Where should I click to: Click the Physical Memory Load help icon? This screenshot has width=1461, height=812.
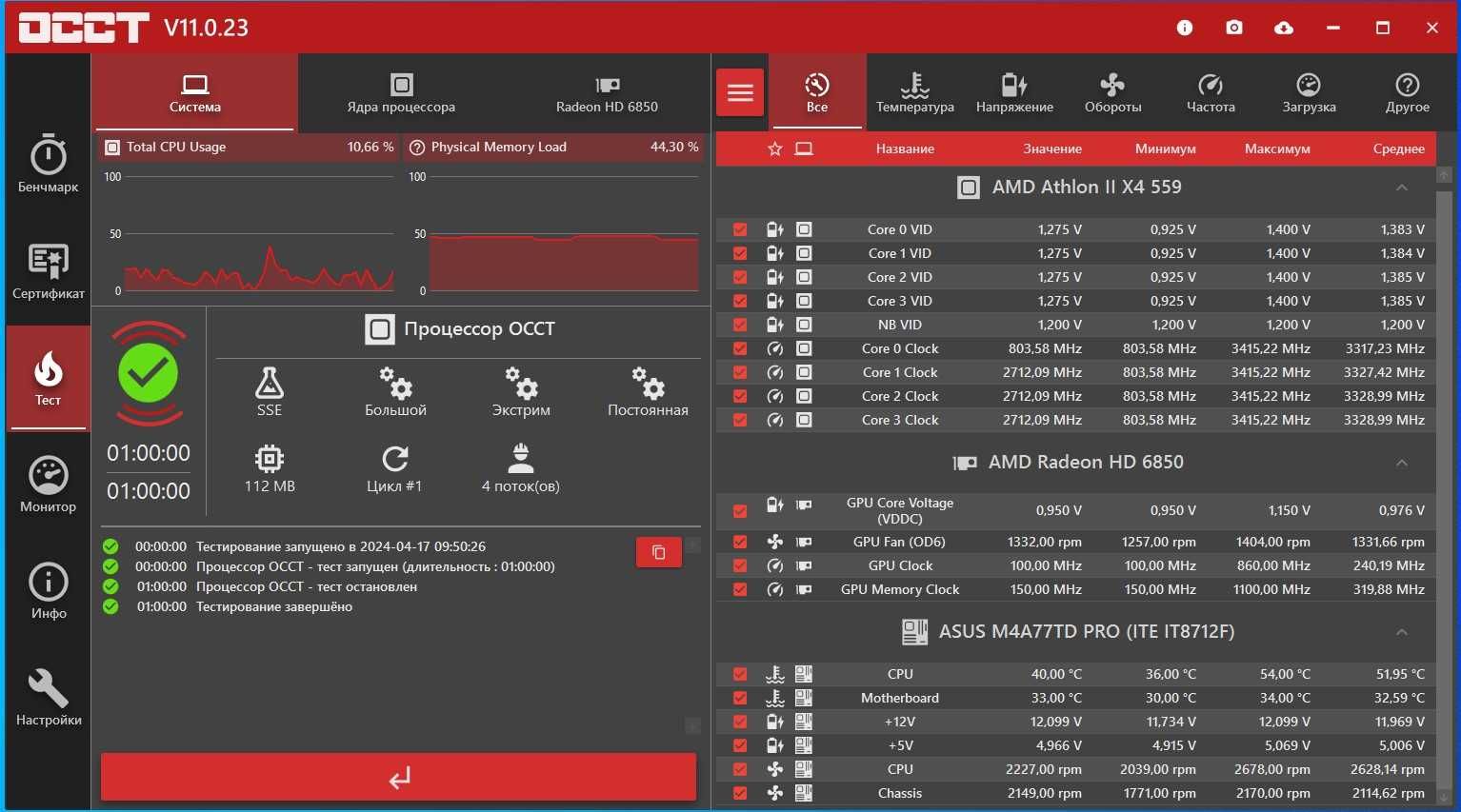click(416, 147)
